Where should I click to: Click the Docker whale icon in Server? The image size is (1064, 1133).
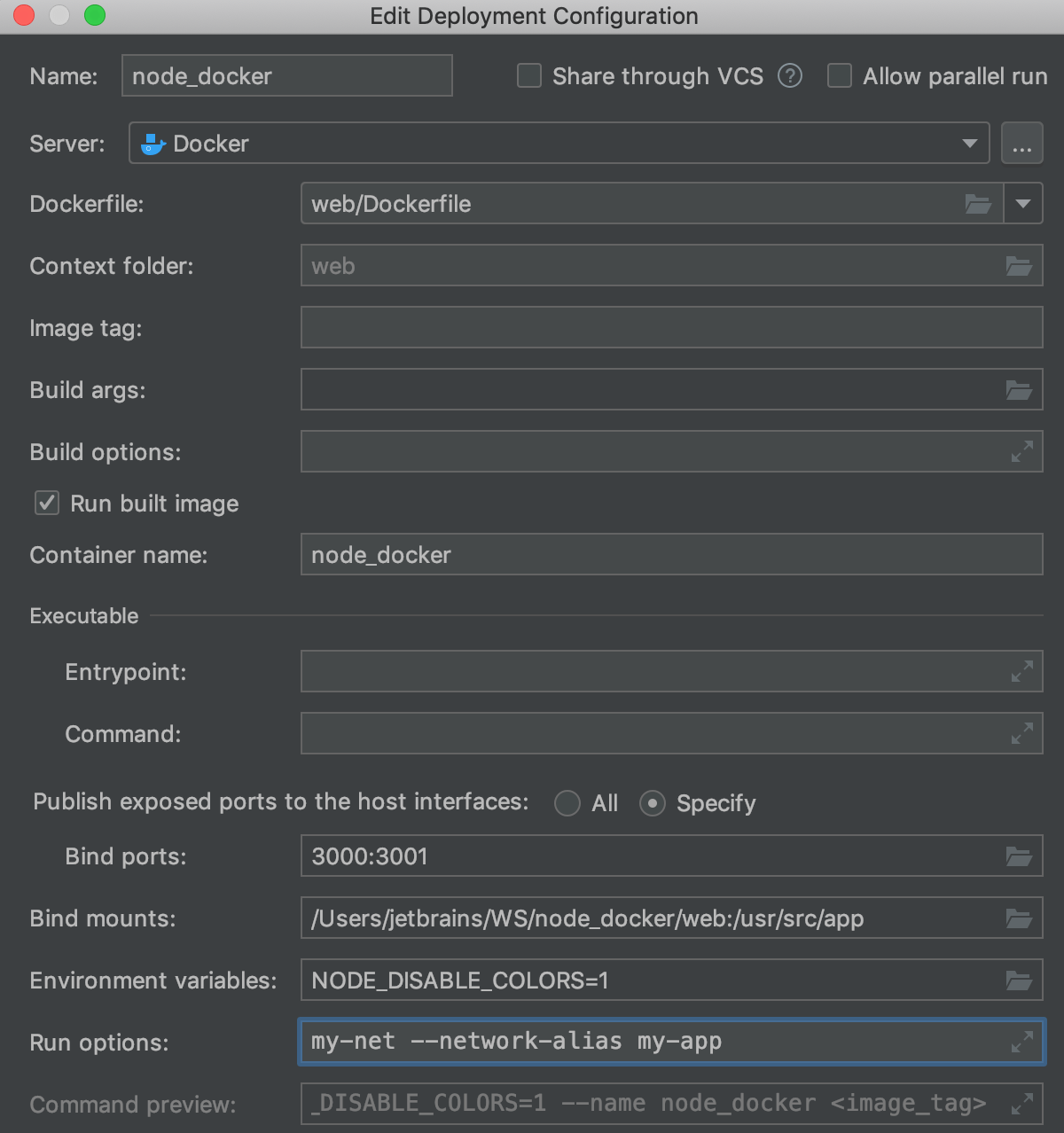point(153,144)
